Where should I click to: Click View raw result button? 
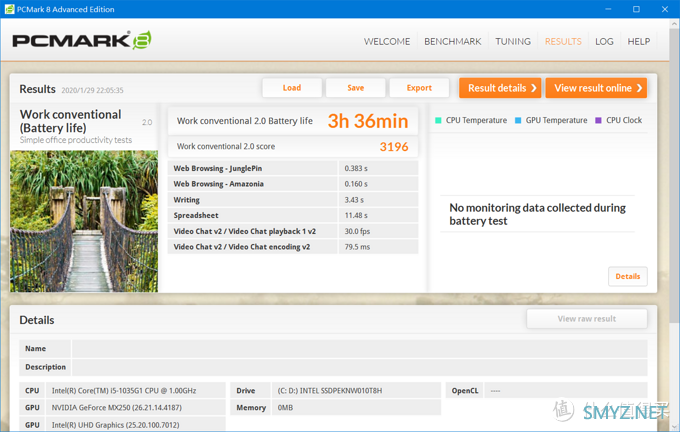[587, 319]
